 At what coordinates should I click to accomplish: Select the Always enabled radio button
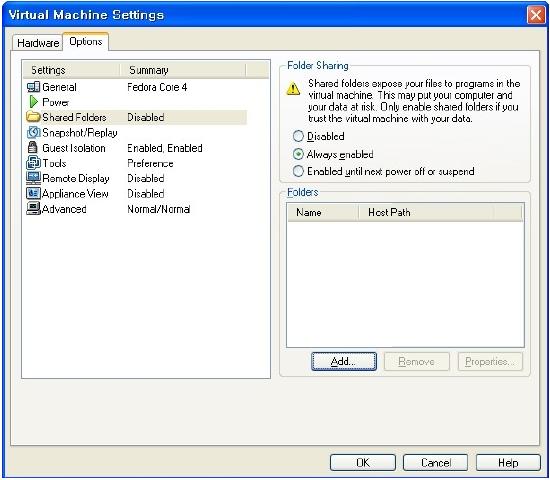tap(298, 154)
